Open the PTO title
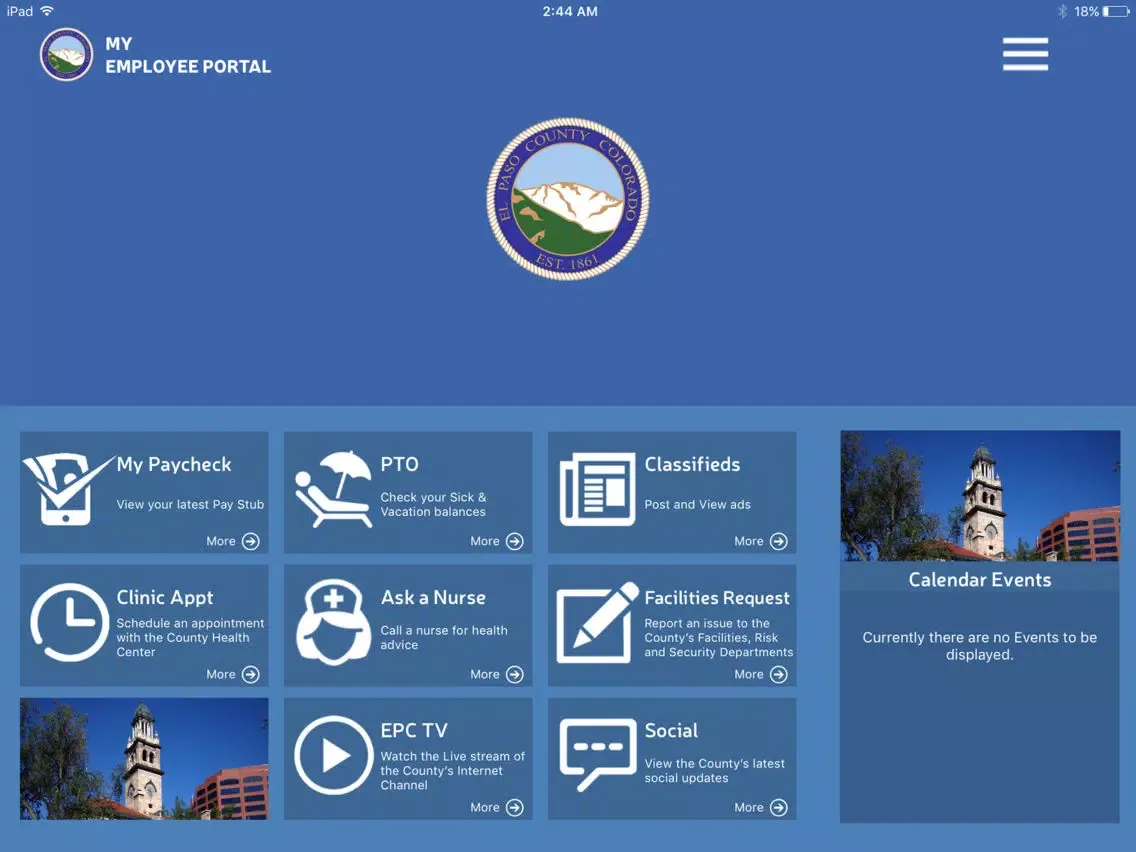Screen dimensions: 1136x852 click(399, 464)
